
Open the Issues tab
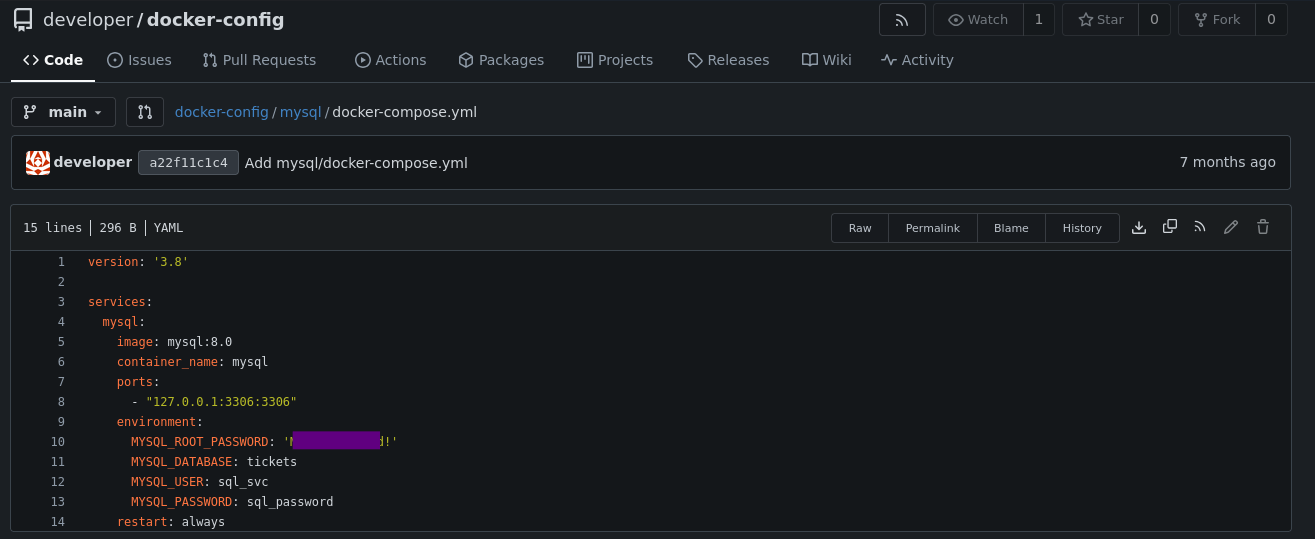(139, 60)
